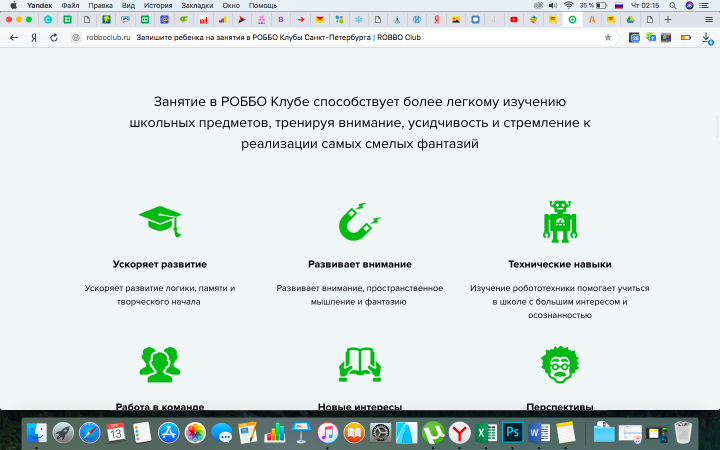The width and height of the screenshot is (720, 450).
Task: Open System Preferences gear in the Dock
Action: coord(381,433)
